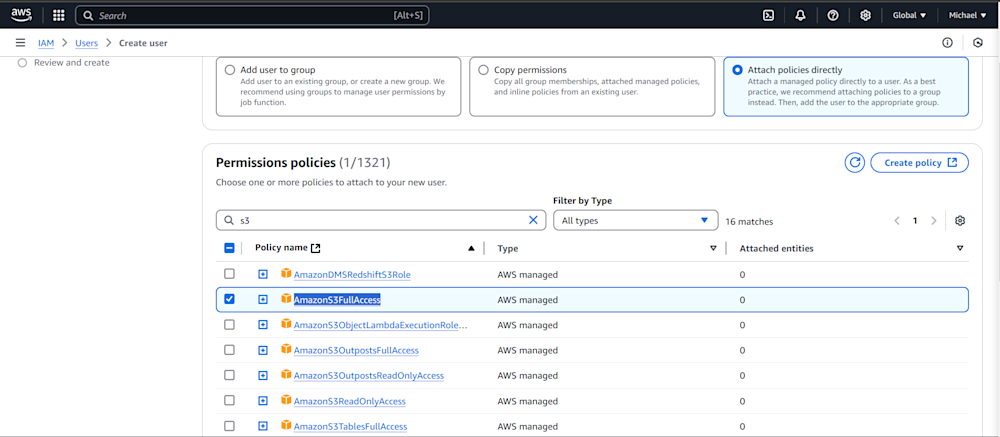Open settings gear in top bar
Screen dimensions: 1000x437
865,15
